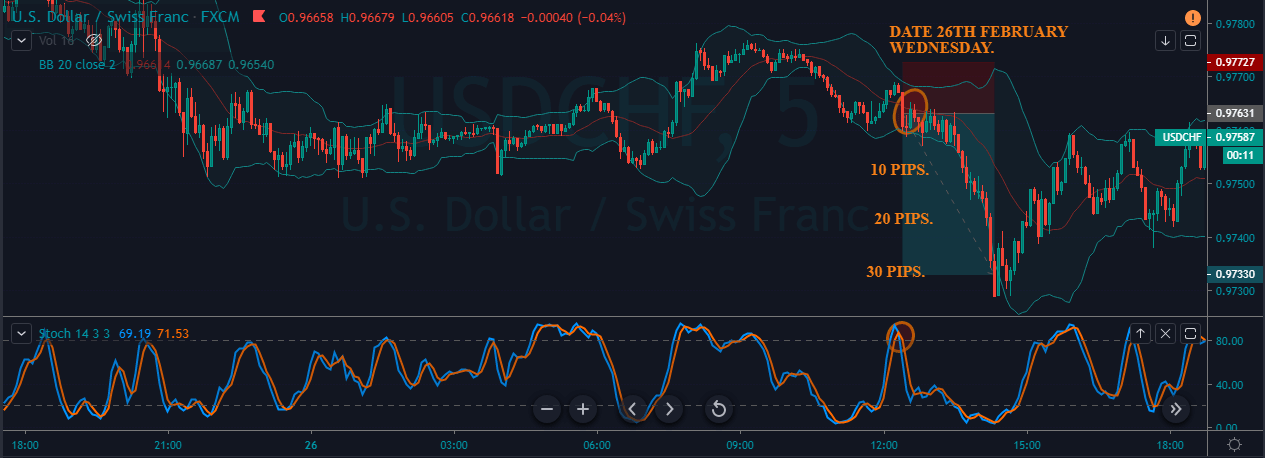Click the red flag next to FXCM

point(259,17)
